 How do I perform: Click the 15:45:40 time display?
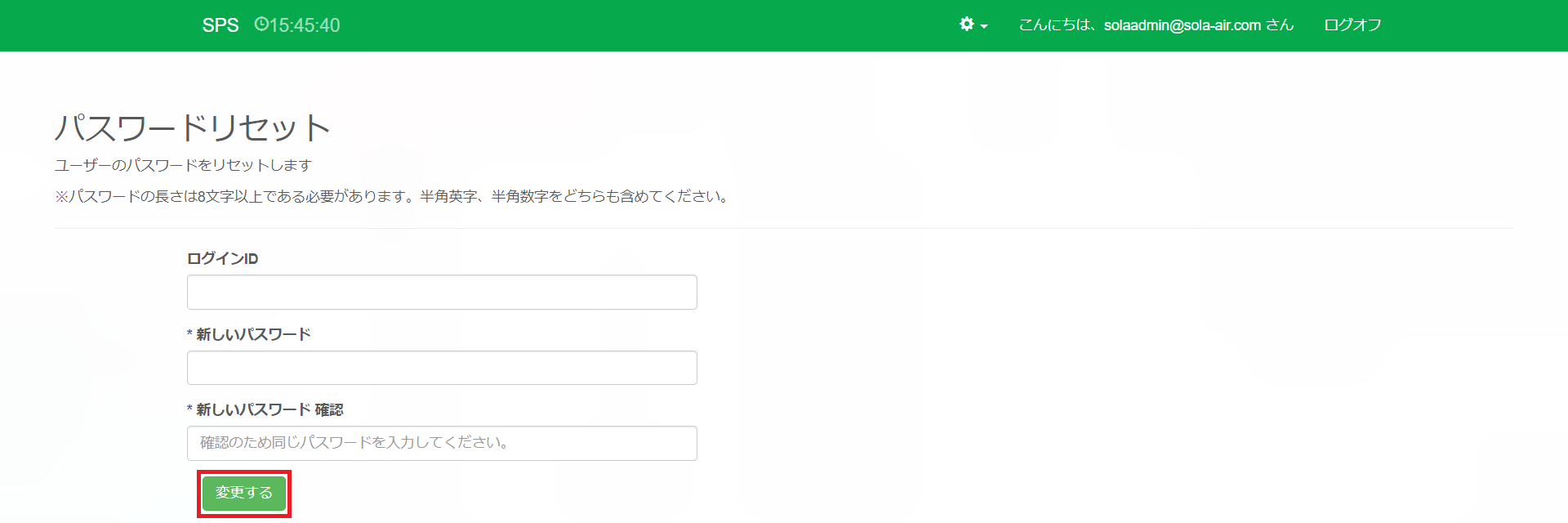(305, 25)
